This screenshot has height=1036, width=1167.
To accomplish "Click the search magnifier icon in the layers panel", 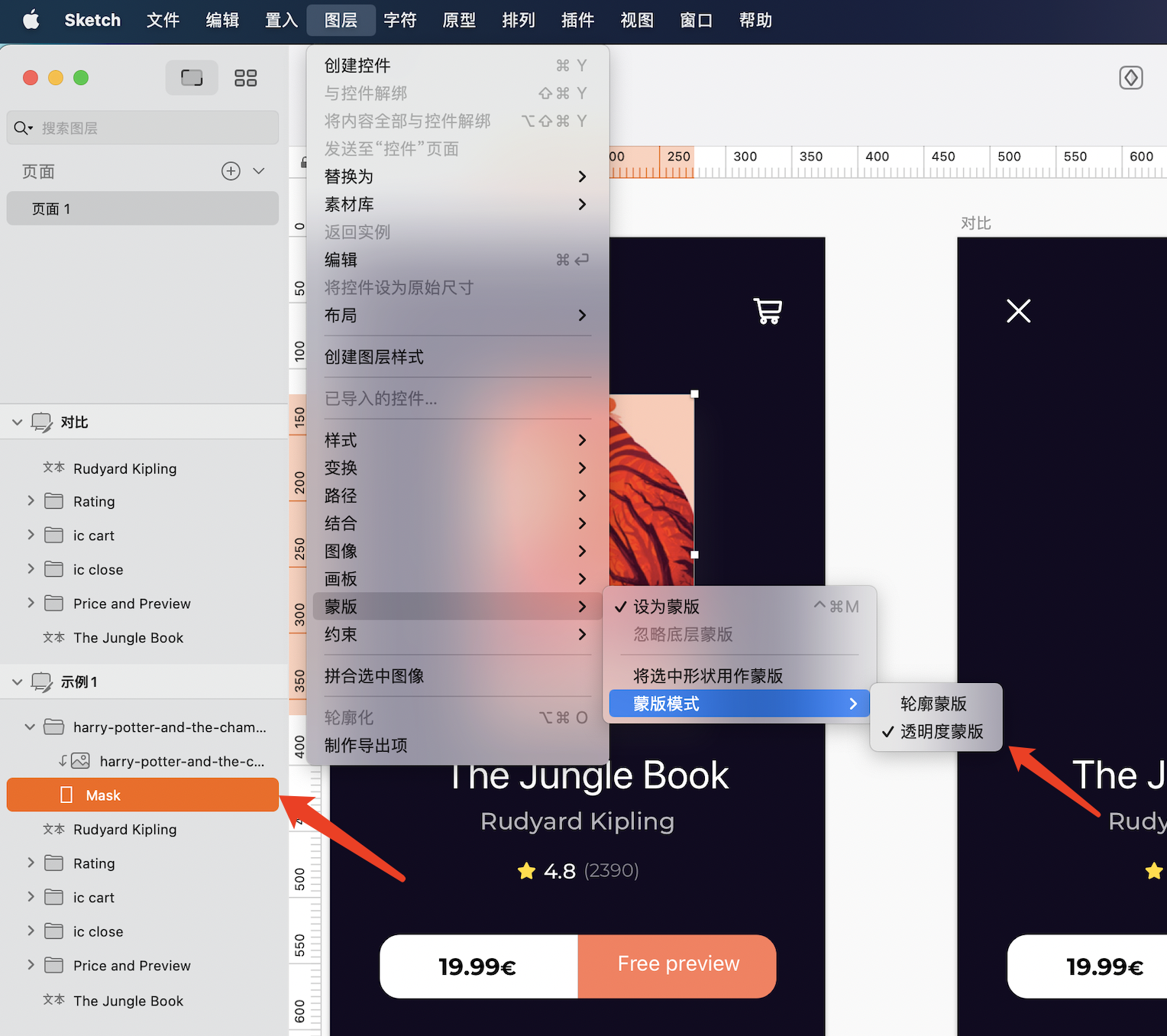I will pos(22,128).
